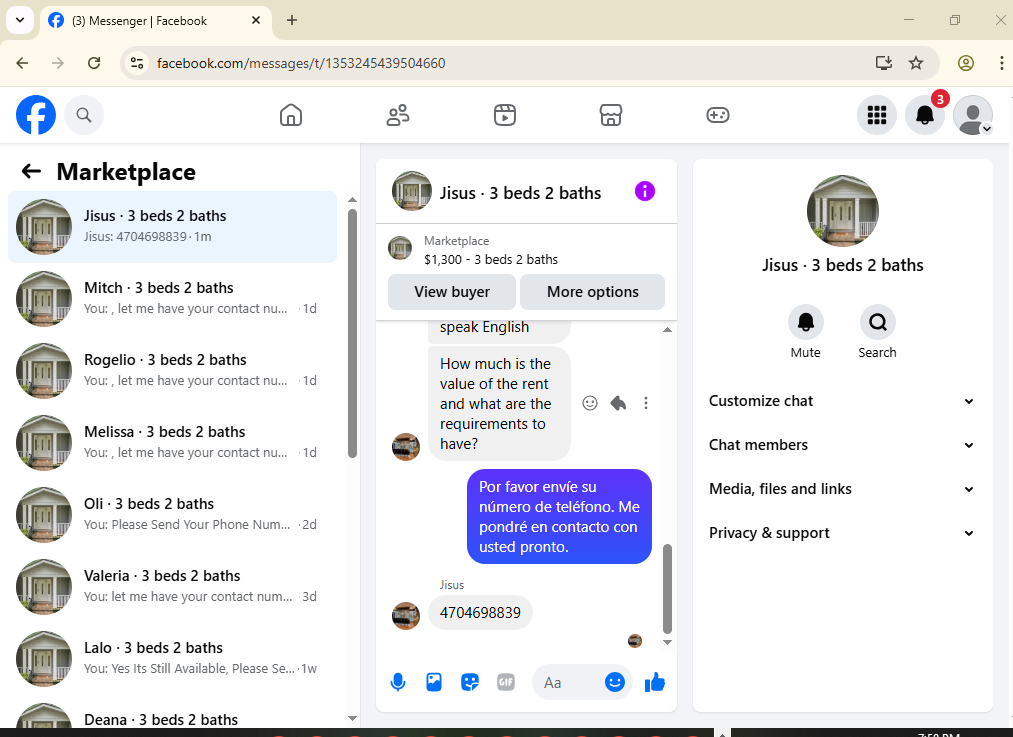React to the rent question message
Image resolution: width=1013 pixels, height=737 pixels.
tap(590, 403)
